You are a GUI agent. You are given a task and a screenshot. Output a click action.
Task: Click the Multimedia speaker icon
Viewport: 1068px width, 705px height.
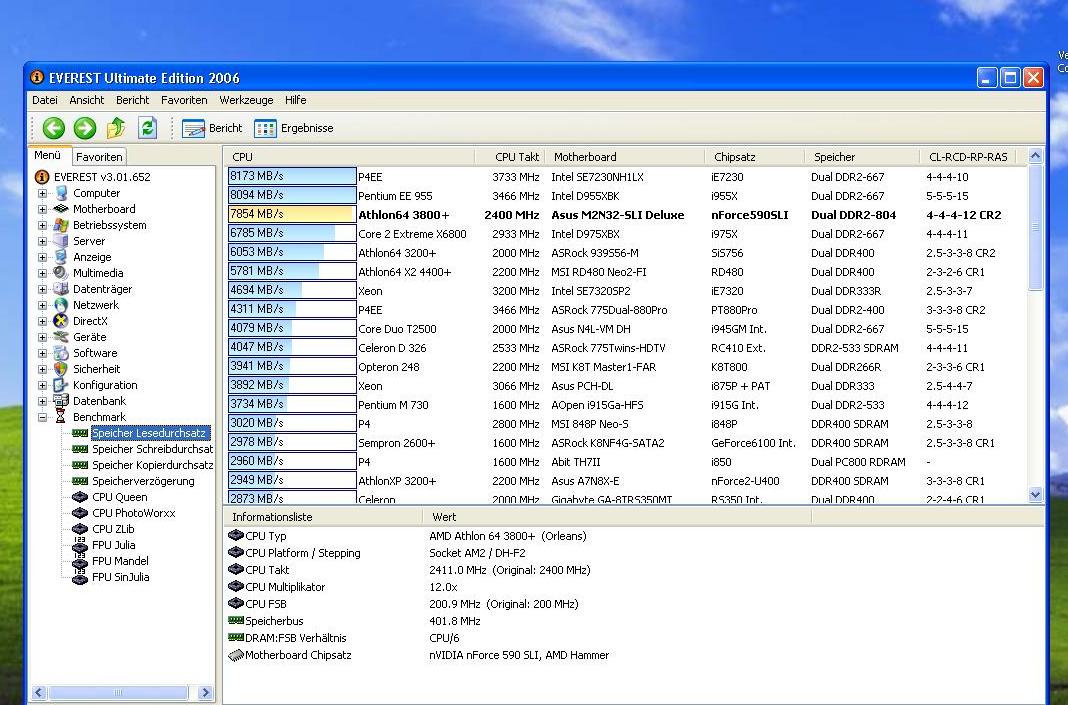(61, 273)
